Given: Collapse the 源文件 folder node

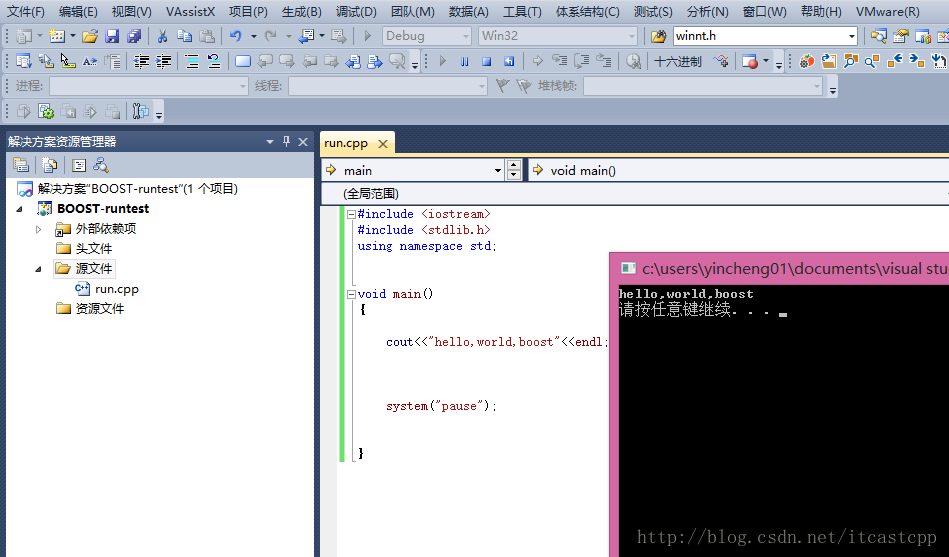Looking at the screenshot, I should pos(39,269).
